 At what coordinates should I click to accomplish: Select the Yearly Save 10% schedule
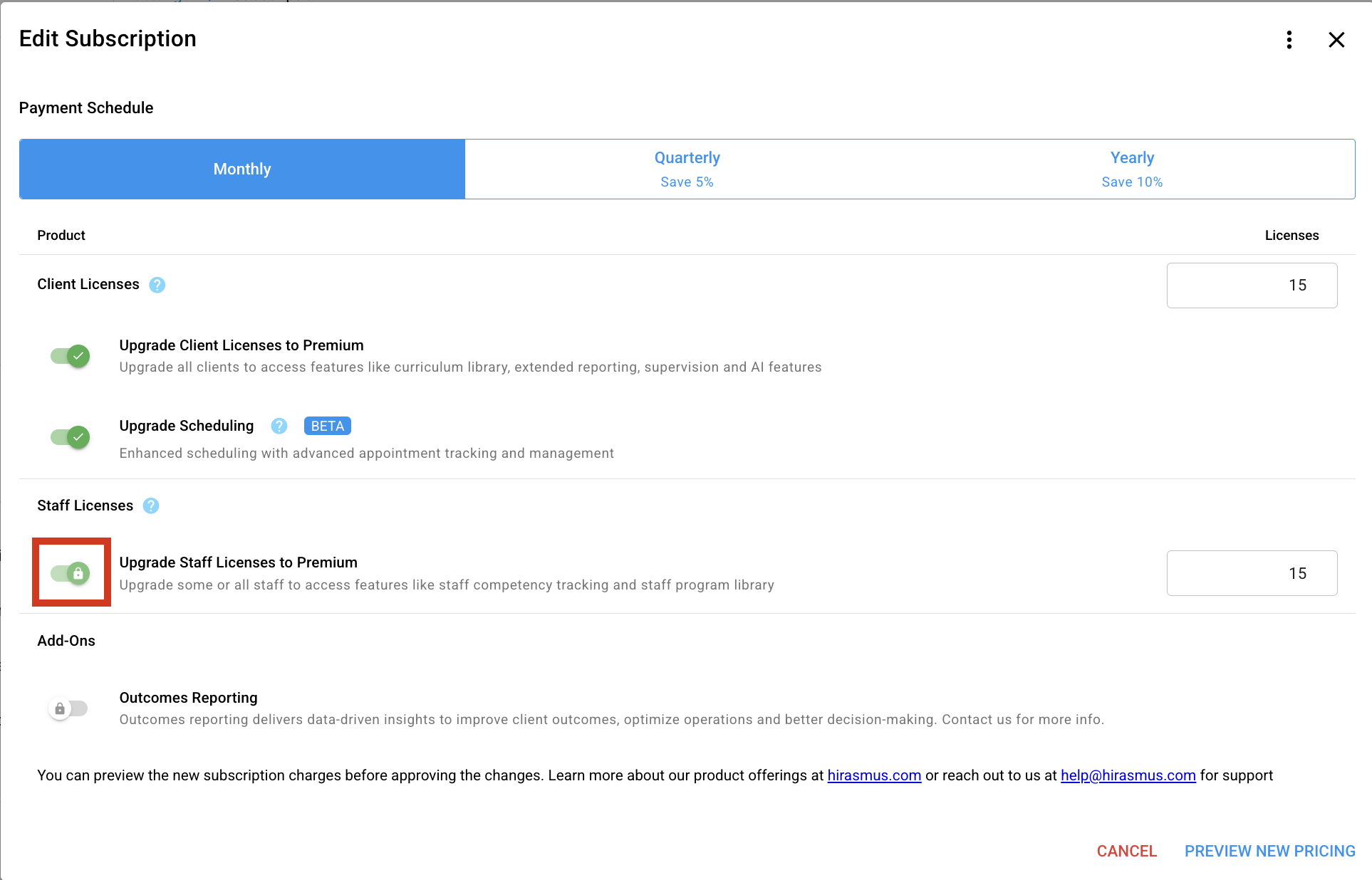(x=1132, y=169)
